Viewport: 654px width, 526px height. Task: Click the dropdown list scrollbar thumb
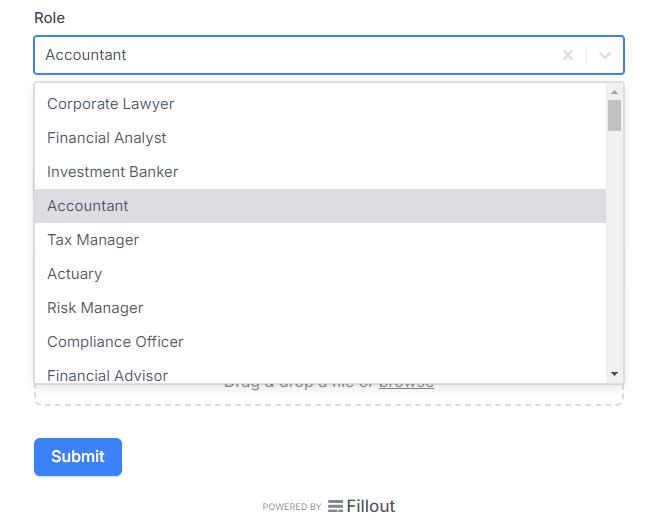point(614,116)
